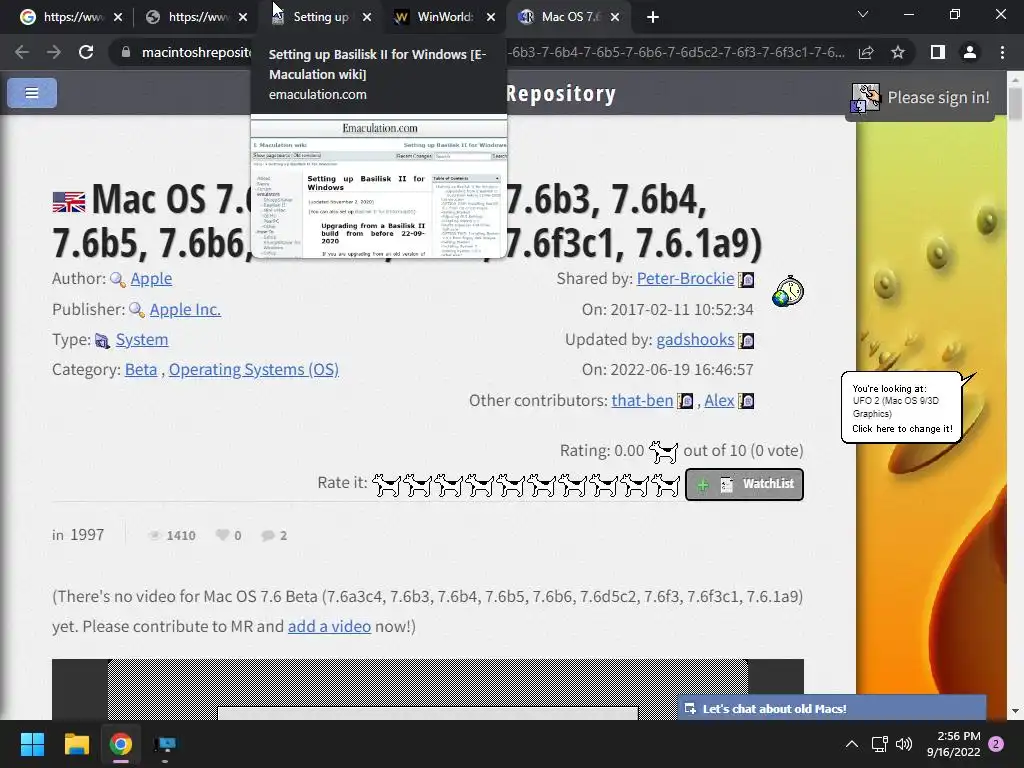The image size is (1024, 768).
Task: Open that-ben contributor link
Action: pyautogui.click(x=642, y=400)
